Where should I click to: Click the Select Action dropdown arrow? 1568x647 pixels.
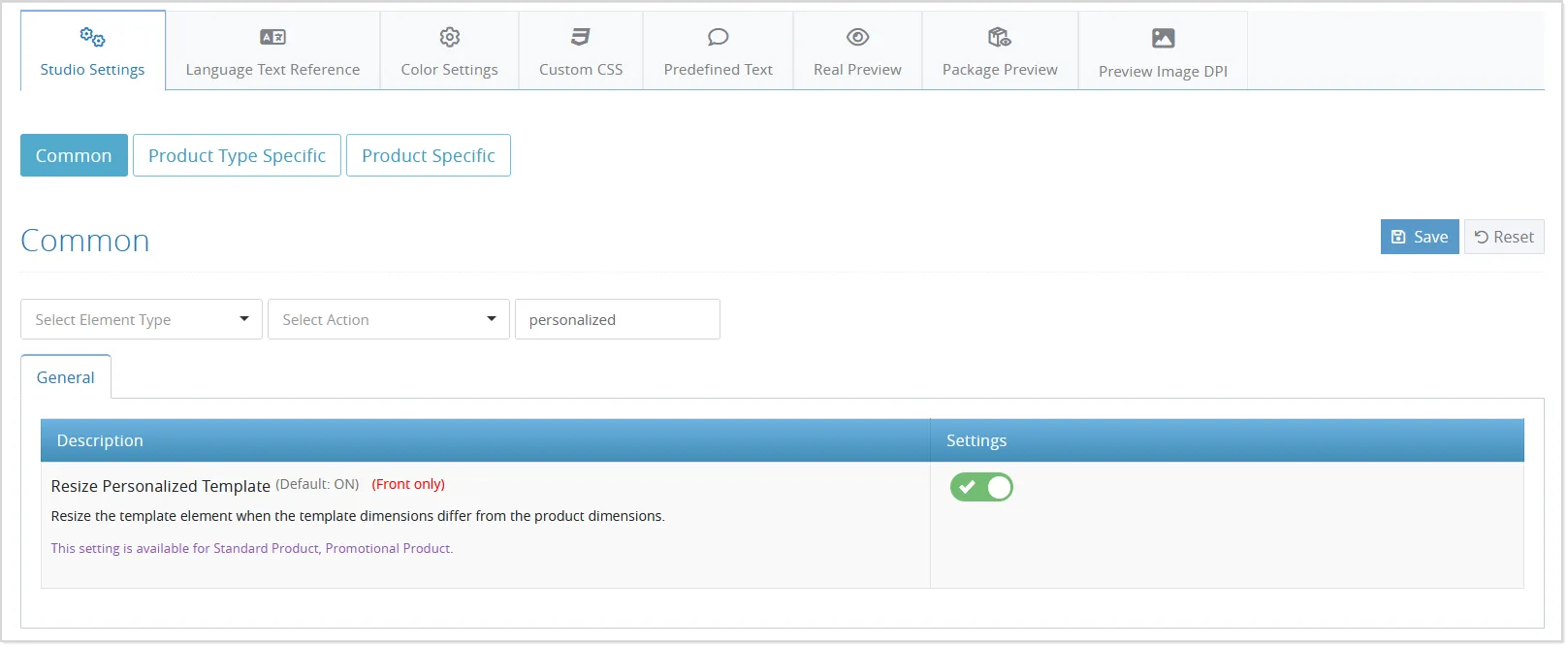coord(492,319)
